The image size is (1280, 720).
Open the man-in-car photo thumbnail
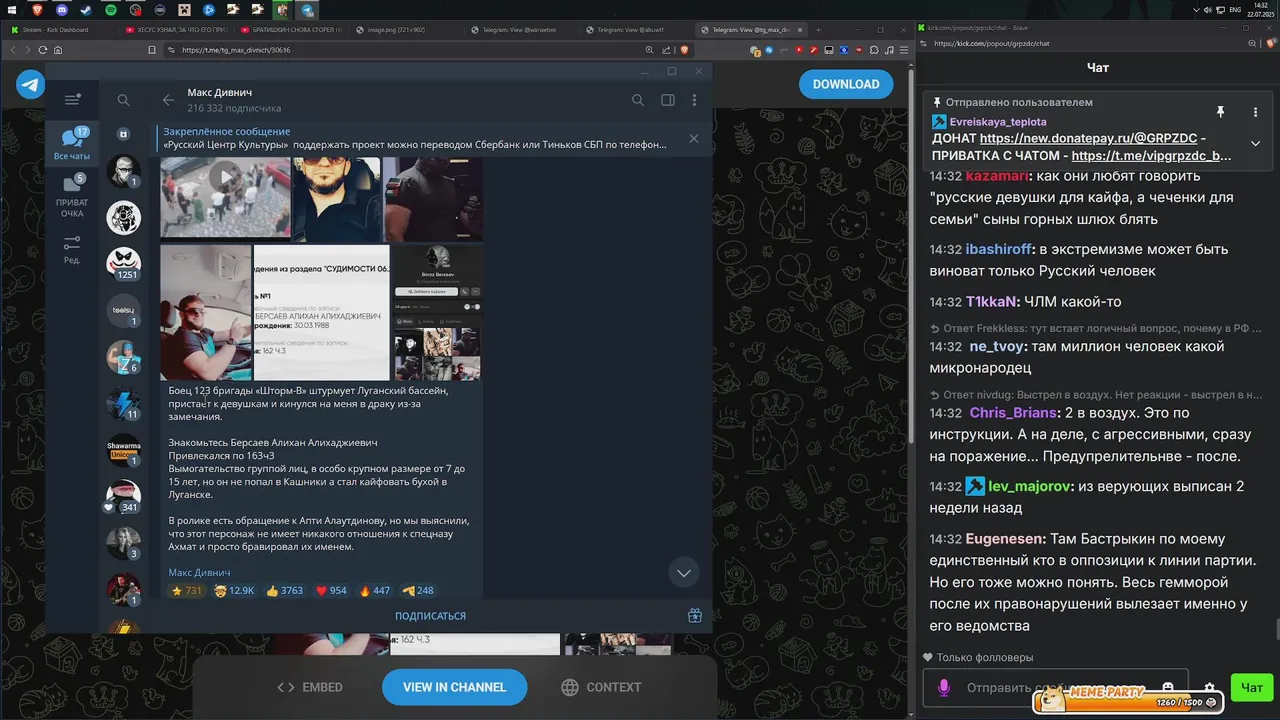(x=206, y=312)
